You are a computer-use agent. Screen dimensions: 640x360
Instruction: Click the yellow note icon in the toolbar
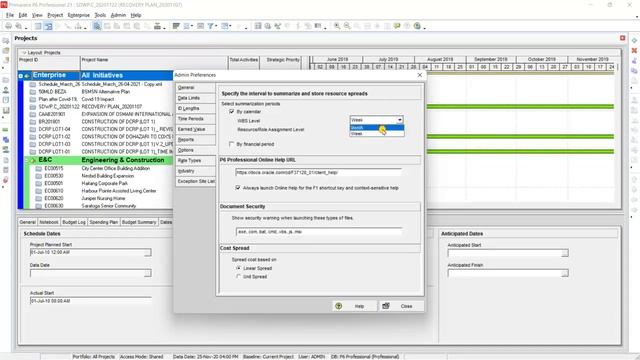coord(397,26)
